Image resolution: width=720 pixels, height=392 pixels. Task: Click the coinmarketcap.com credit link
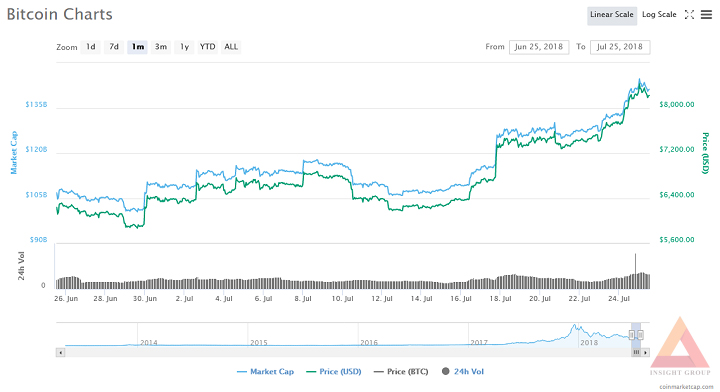[x=686, y=387]
